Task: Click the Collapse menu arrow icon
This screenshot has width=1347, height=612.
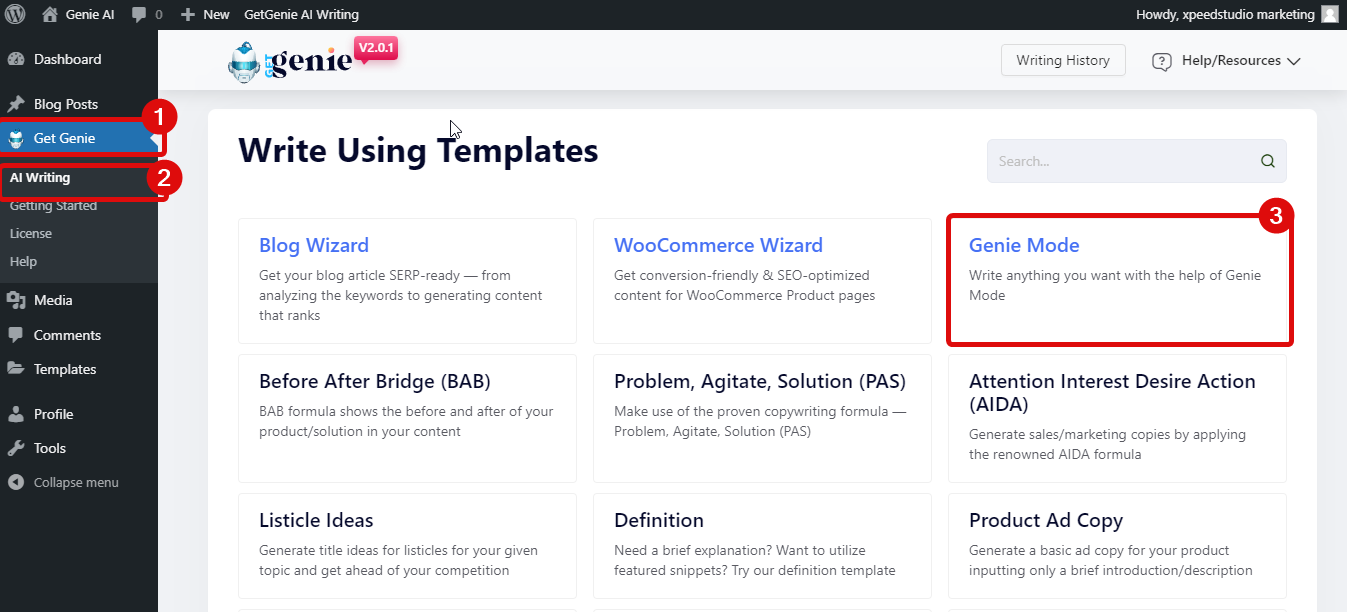Action: [16, 482]
